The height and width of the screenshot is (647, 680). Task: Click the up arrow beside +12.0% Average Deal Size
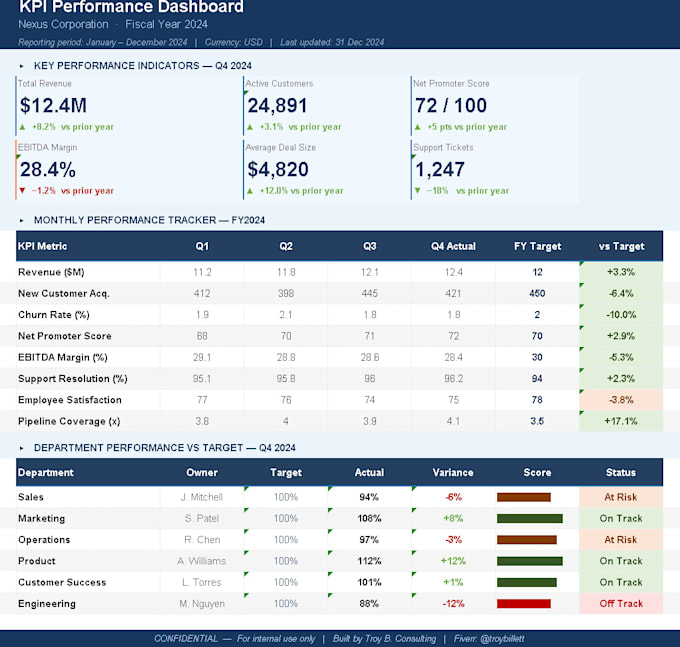(x=250, y=191)
